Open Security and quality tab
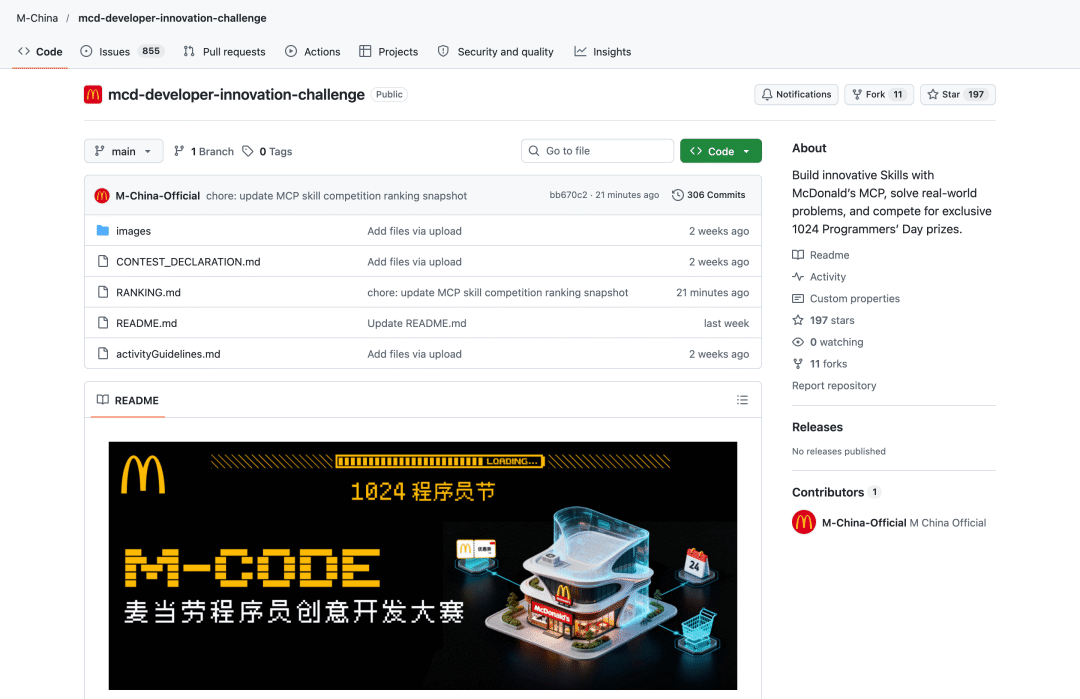This screenshot has width=1080, height=699. [x=496, y=52]
